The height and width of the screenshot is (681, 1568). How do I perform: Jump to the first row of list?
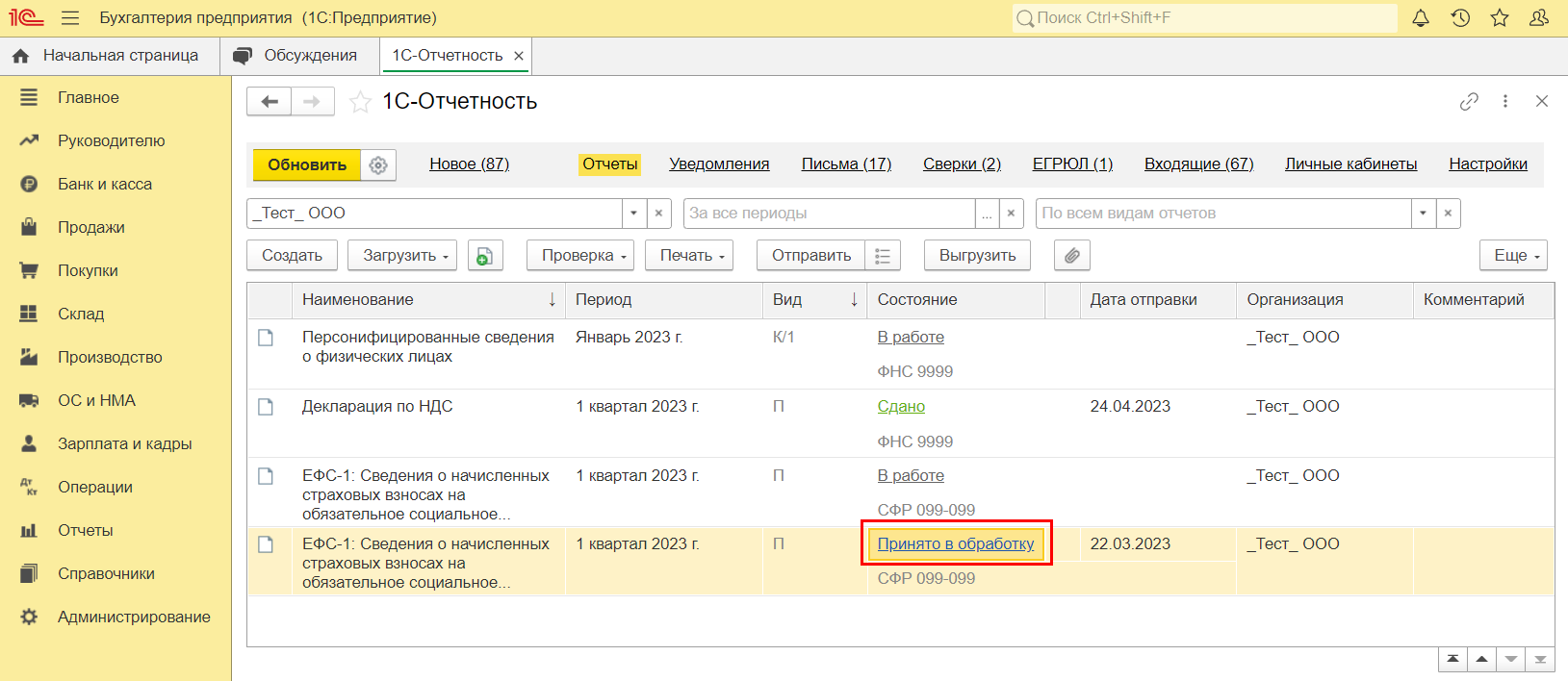(x=1452, y=660)
